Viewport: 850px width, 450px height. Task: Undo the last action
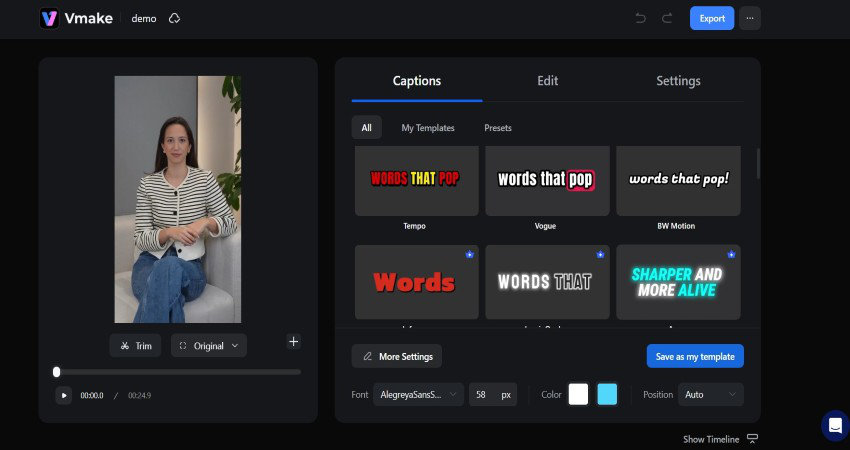click(x=640, y=18)
